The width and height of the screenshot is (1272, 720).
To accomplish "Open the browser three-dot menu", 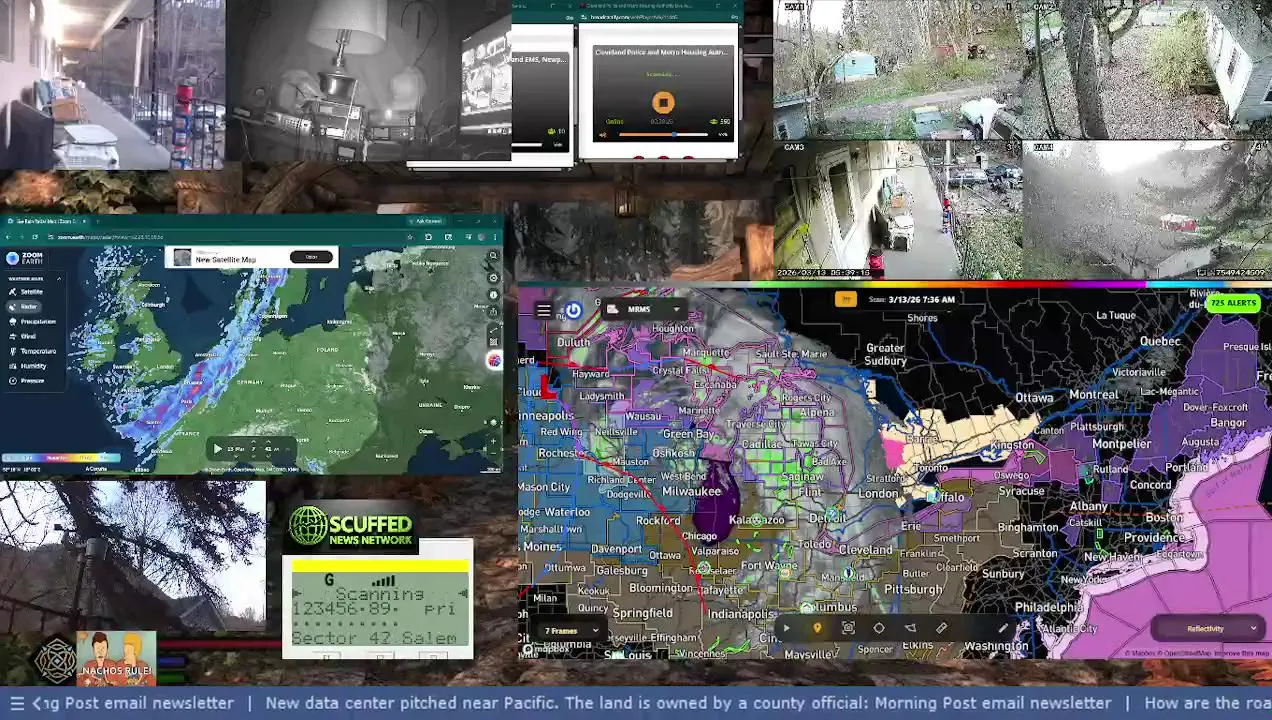I will tap(495, 237).
